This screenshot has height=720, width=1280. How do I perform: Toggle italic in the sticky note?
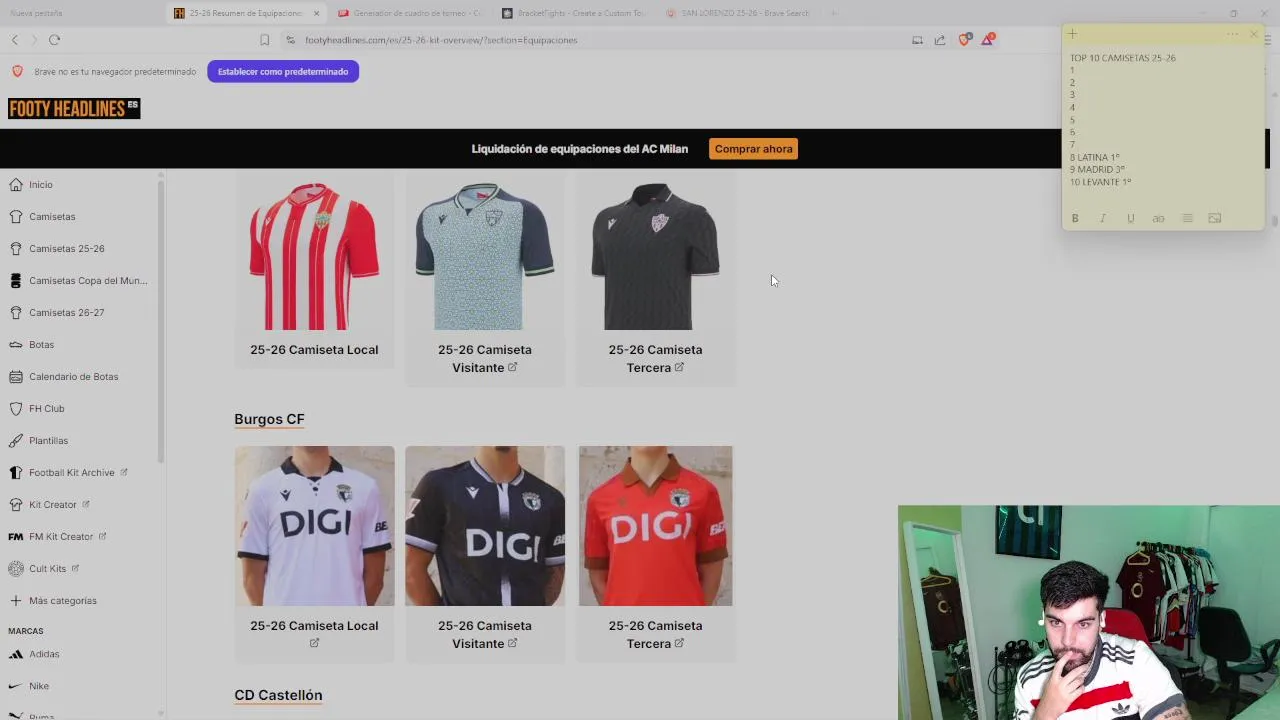[1103, 218]
